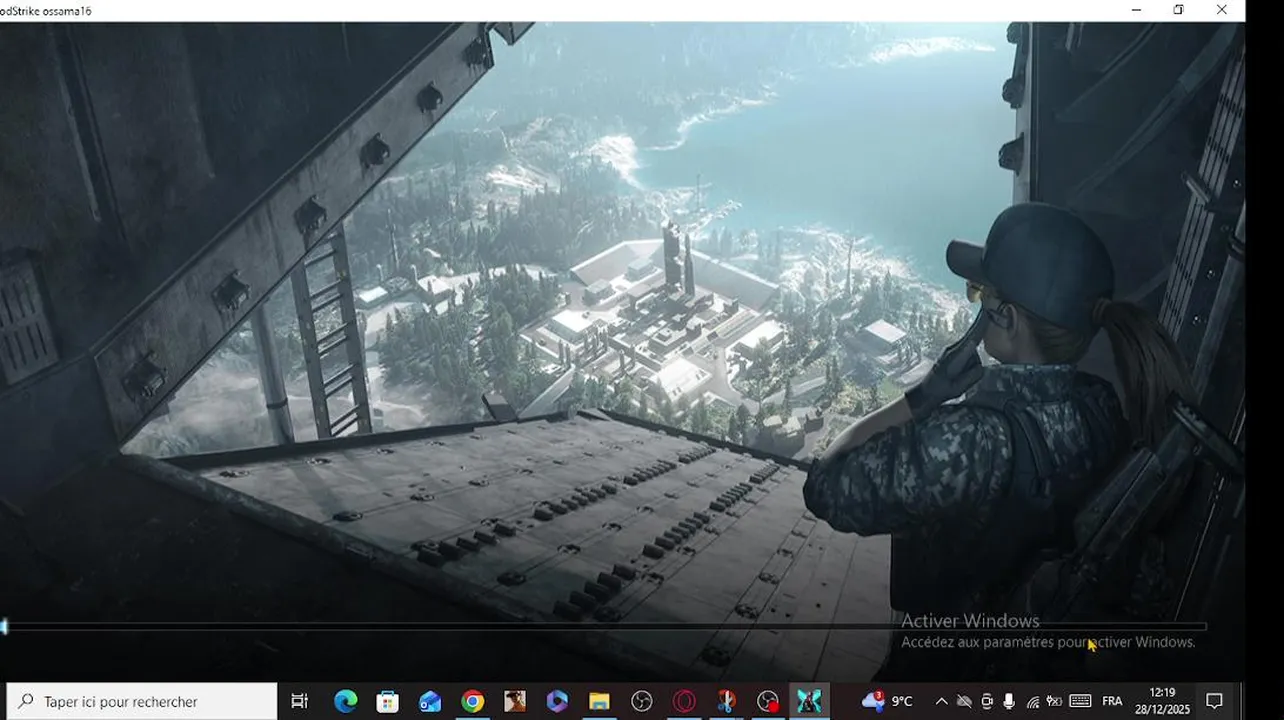
Task: Launch Google Chrome from the taskbar
Action: [x=472, y=702]
